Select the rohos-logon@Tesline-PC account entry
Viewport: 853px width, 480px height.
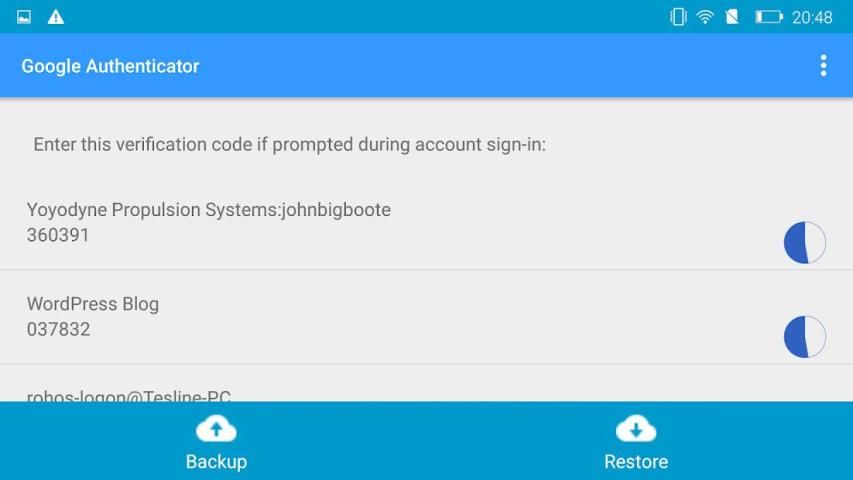point(426,384)
